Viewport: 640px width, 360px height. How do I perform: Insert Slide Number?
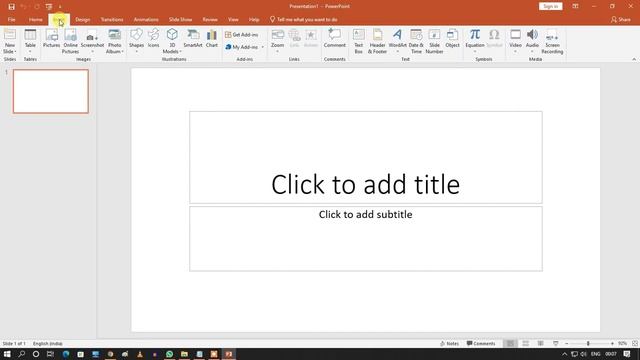point(434,41)
